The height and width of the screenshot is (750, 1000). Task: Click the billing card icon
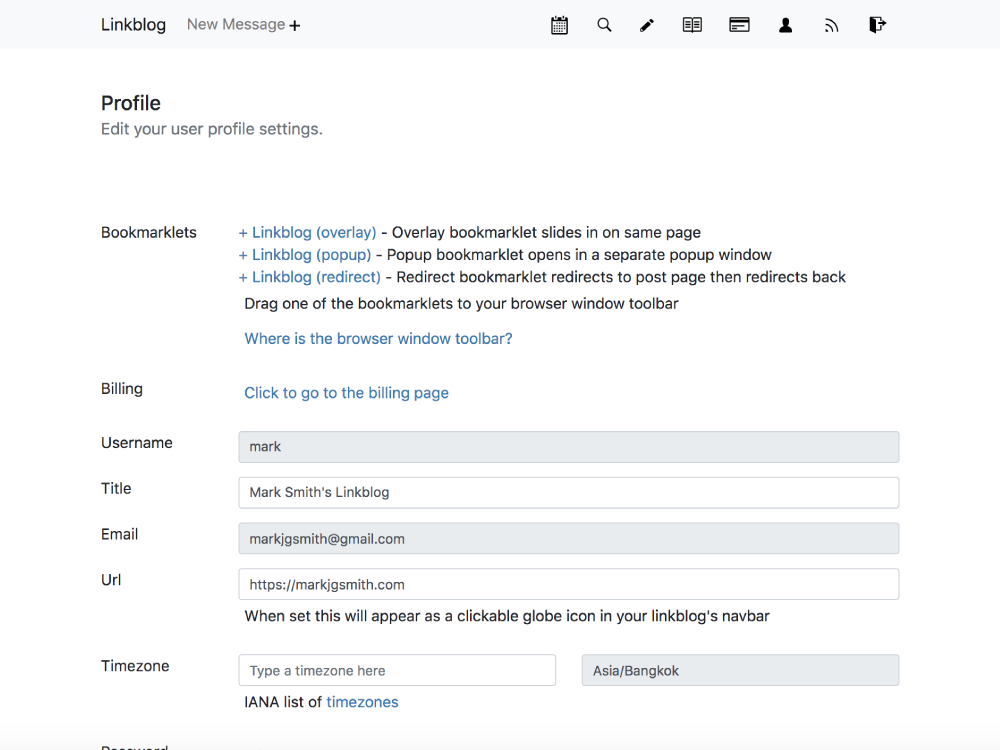click(x=739, y=26)
